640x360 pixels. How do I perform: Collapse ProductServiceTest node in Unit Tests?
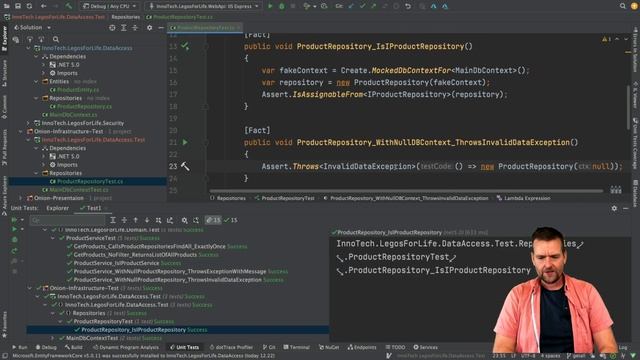[53, 238]
